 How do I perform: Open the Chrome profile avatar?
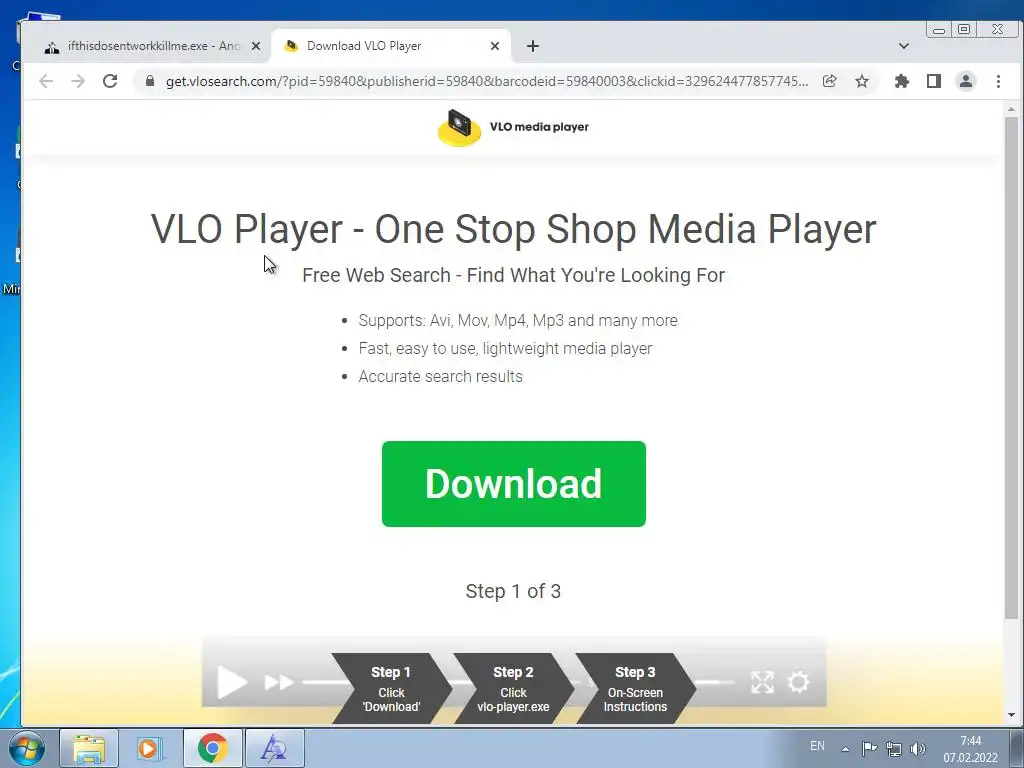click(x=966, y=81)
